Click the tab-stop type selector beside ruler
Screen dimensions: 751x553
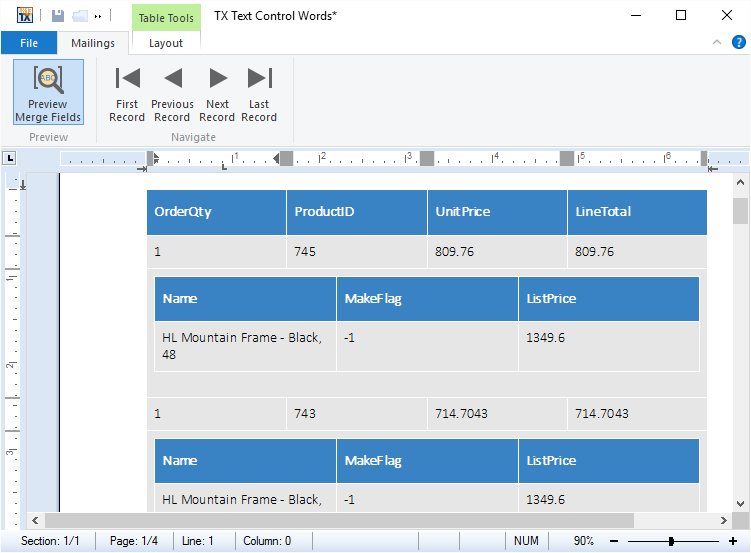[10, 158]
